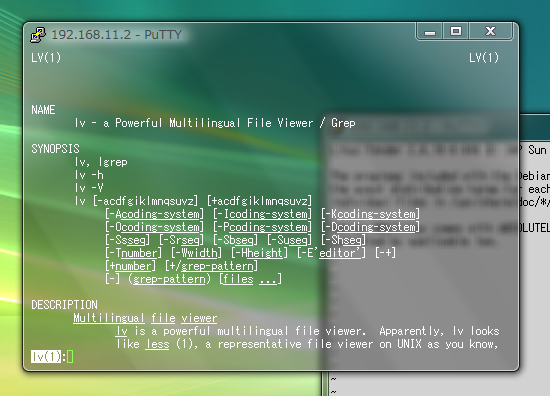This screenshot has width=550, height=396.
Task: Click the '[-Dcoding-system]' option
Action: [x=370, y=227]
